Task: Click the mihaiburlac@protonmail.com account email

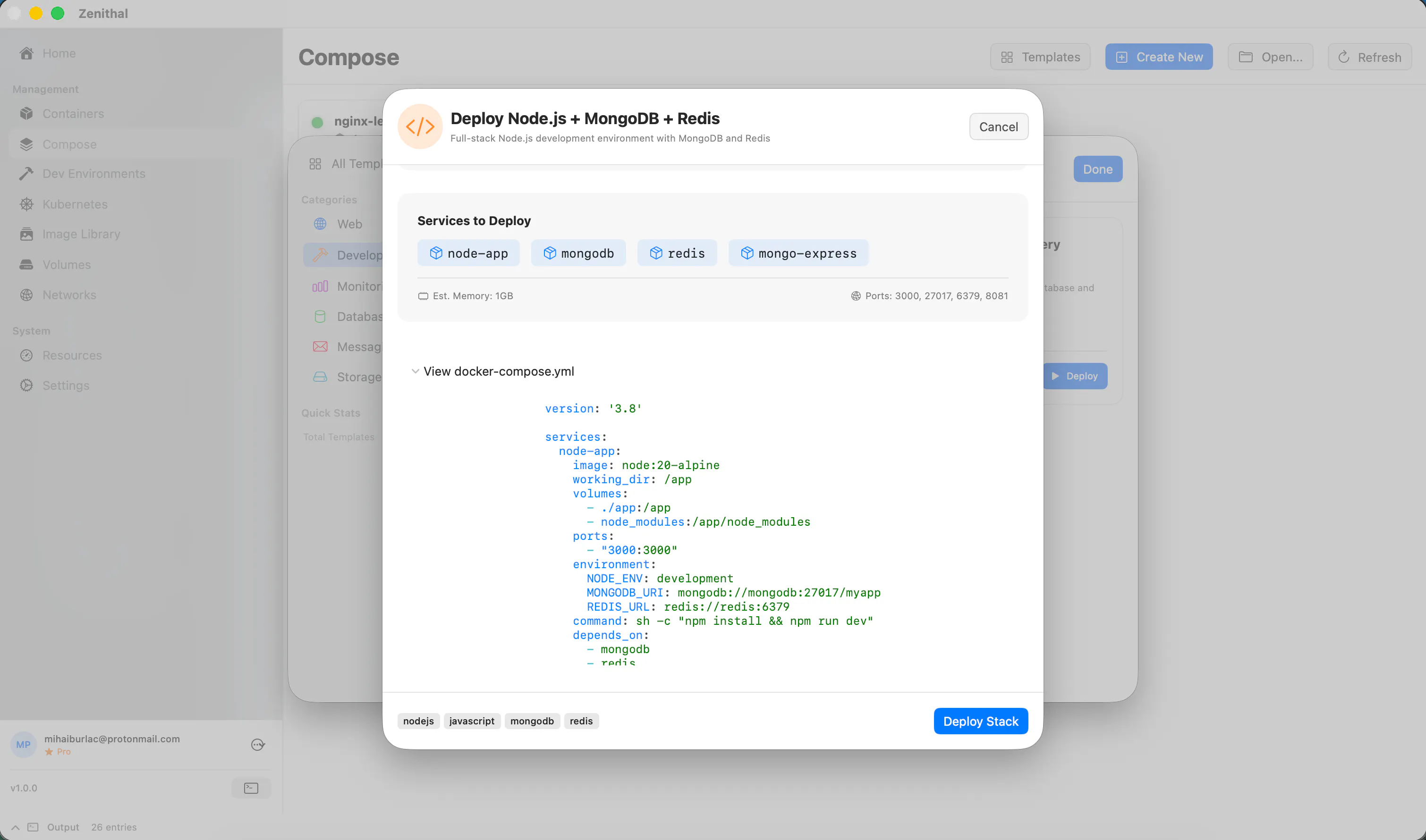Action: point(112,739)
